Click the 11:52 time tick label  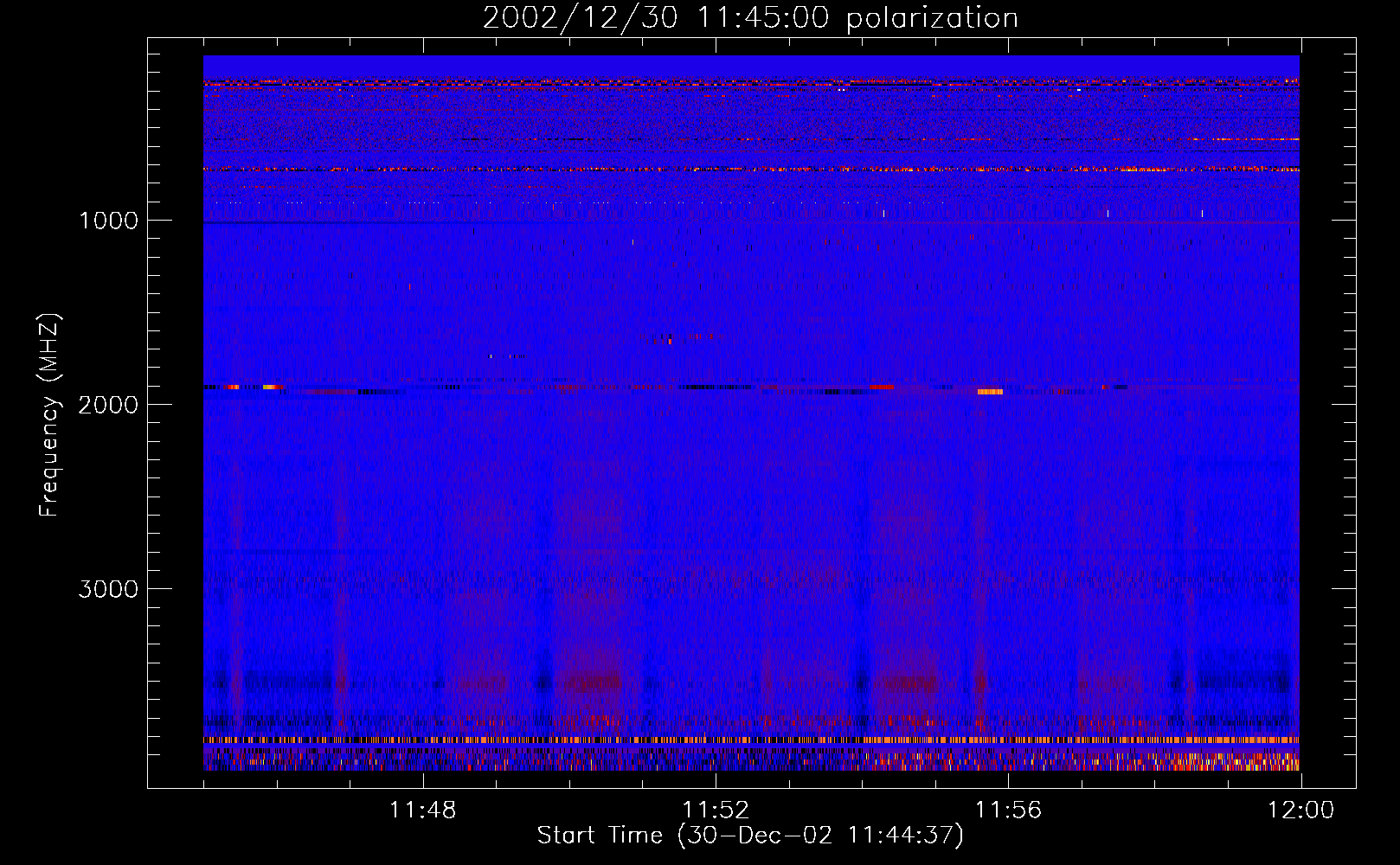tap(716, 811)
